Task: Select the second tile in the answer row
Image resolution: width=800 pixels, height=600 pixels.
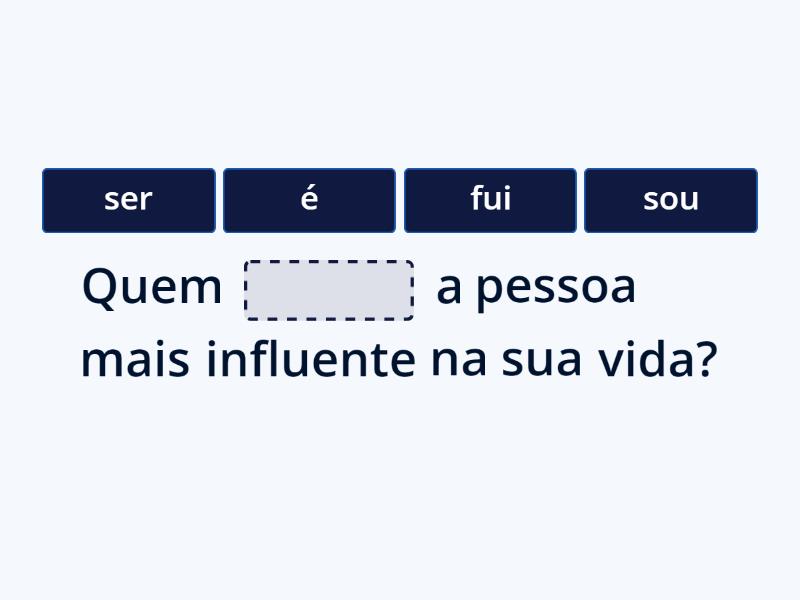Action: (309, 199)
